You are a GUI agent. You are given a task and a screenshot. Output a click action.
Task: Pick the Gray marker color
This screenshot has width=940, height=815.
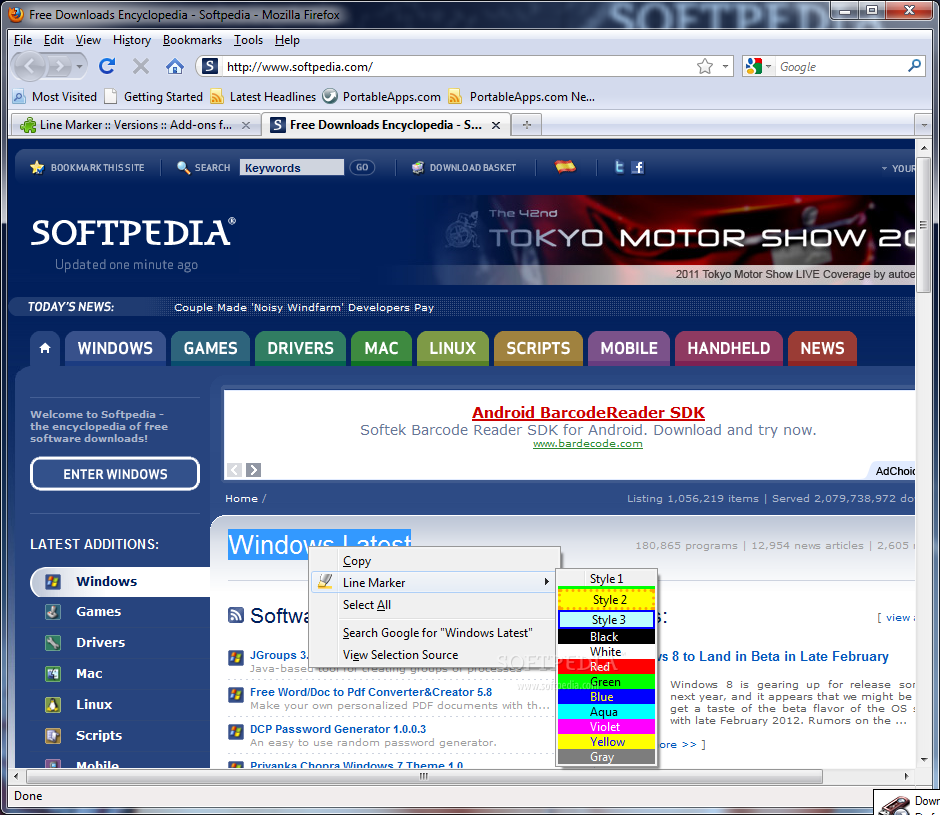pos(606,757)
